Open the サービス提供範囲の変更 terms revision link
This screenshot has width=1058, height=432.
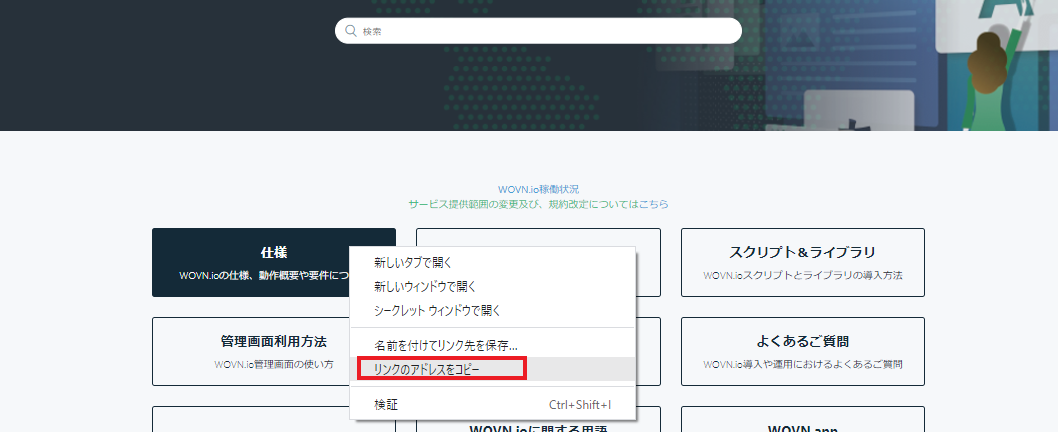pyautogui.click(x=538, y=204)
